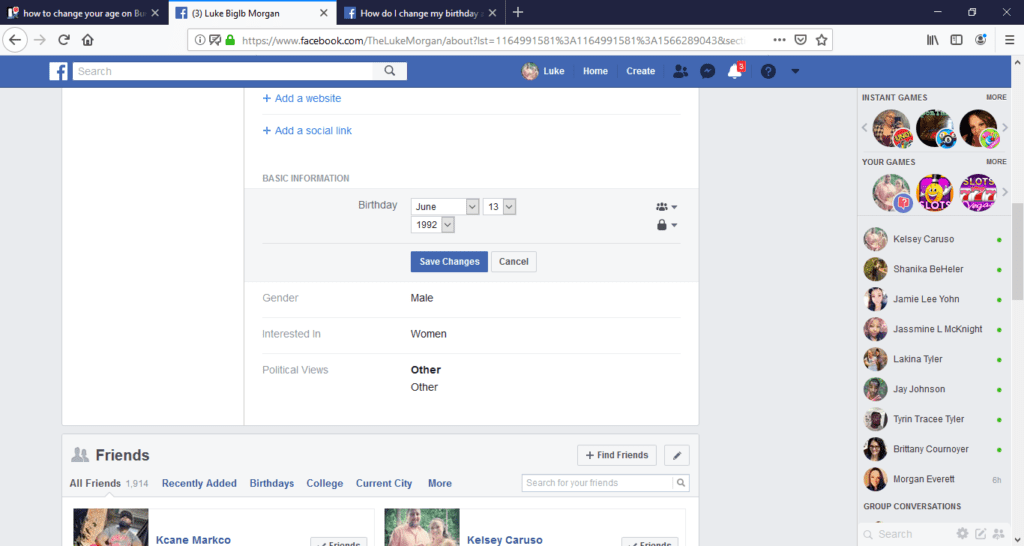
Task: Open the More friends tab menu
Action: [440, 483]
